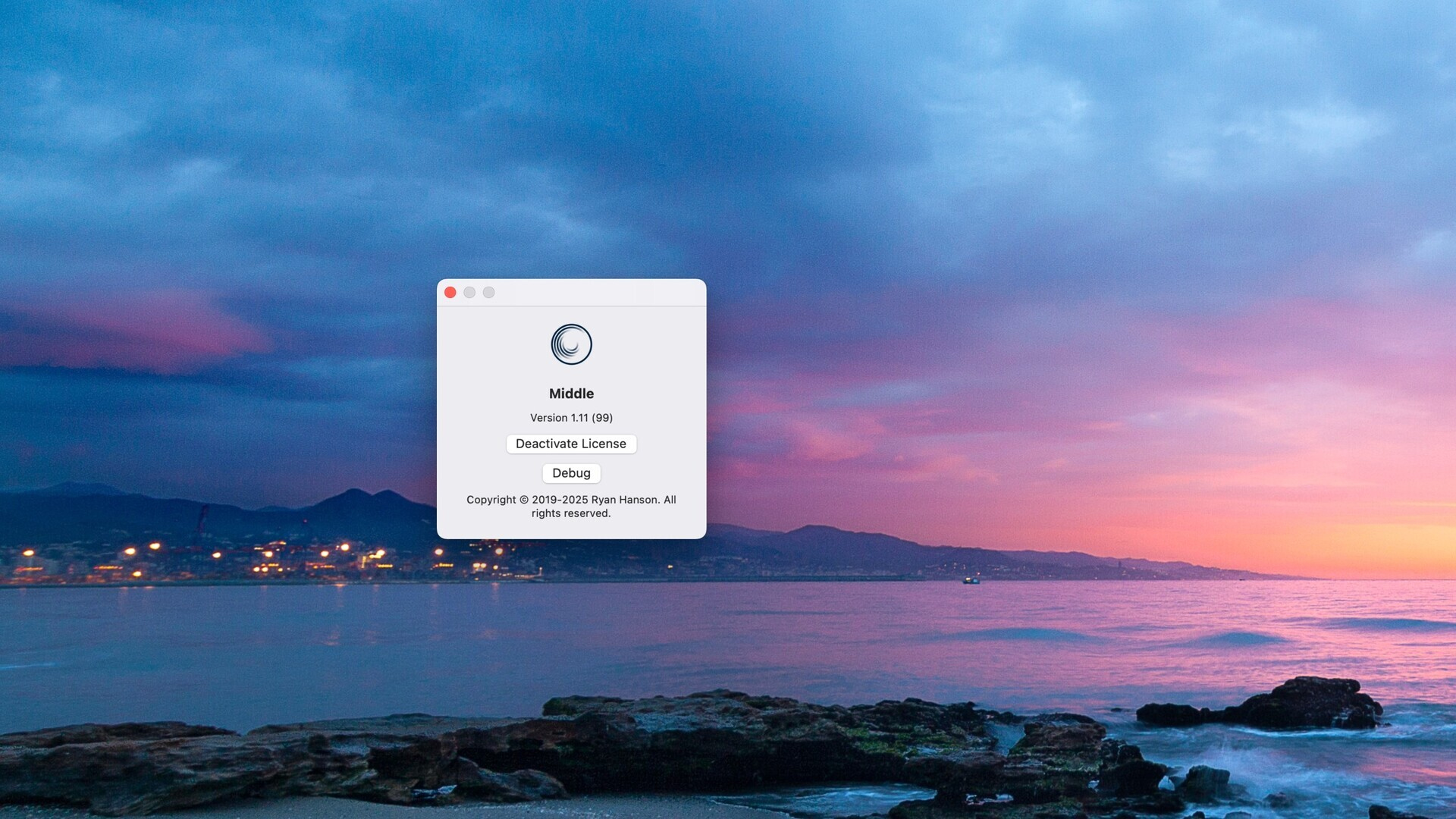Click the rights reserved text line
Viewport: 1456px width, 819px height.
pos(571,513)
